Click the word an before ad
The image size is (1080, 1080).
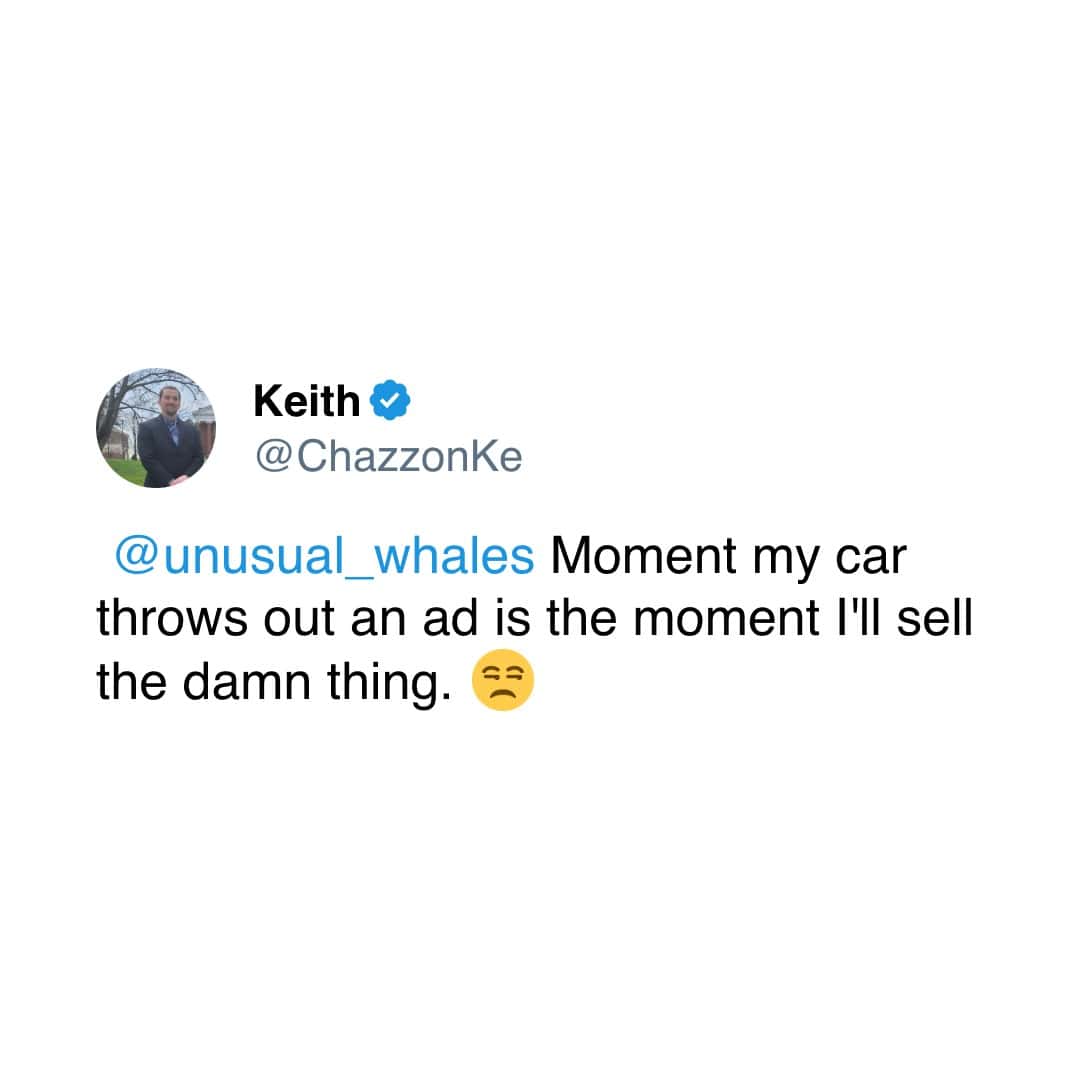[x=379, y=622]
